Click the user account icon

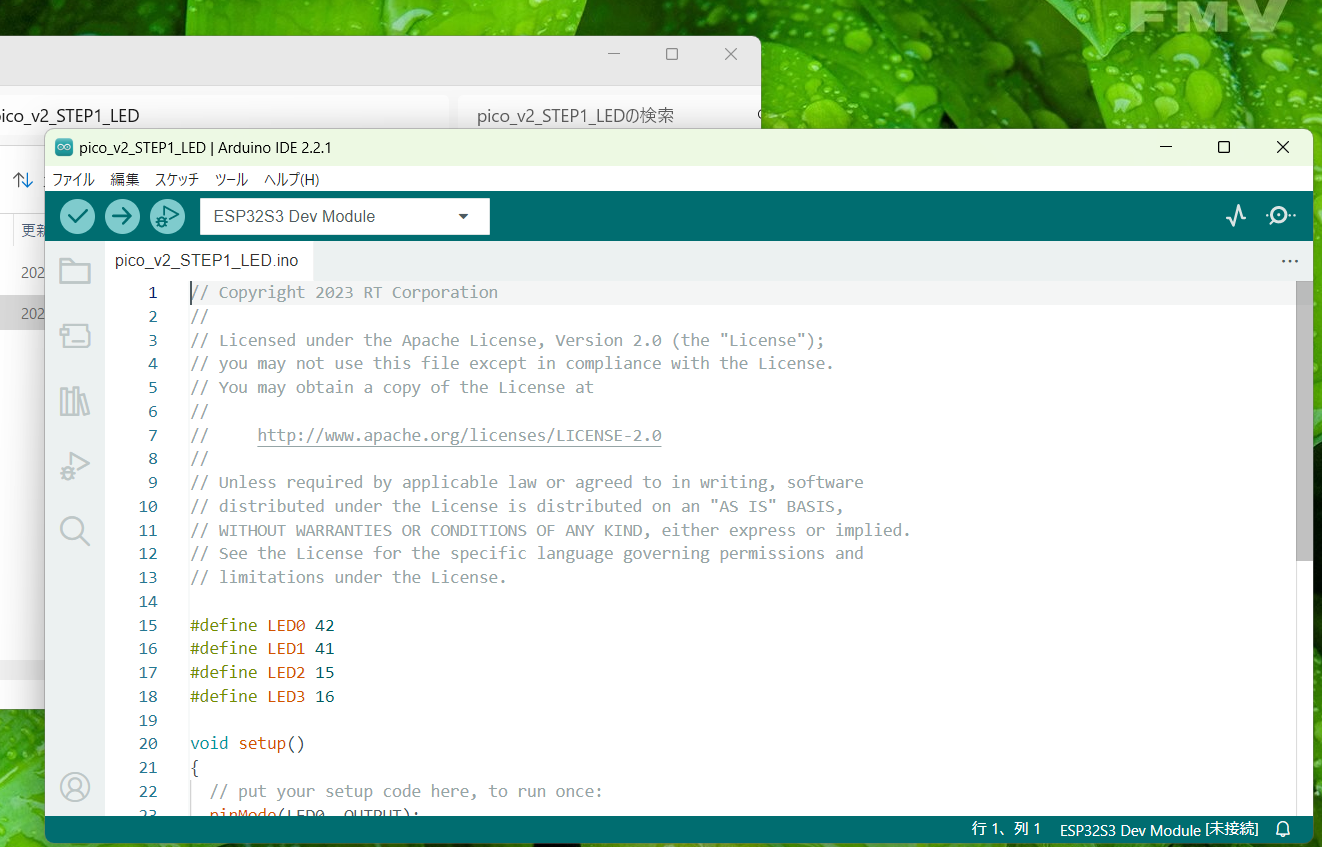tap(75, 787)
